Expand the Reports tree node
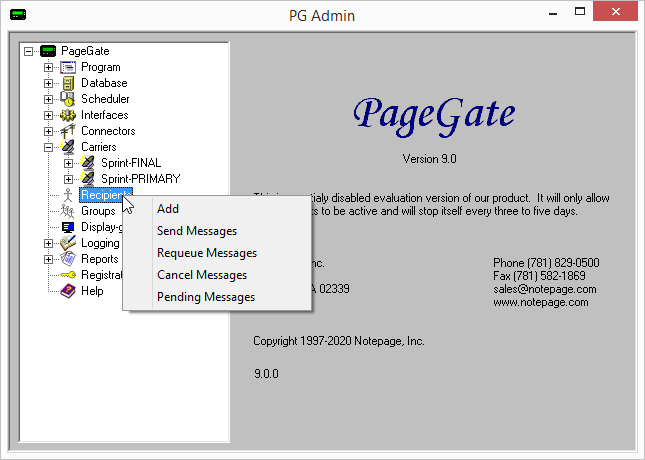Image resolution: width=645 pixels, height=460 pixels. tap(48, 260)
